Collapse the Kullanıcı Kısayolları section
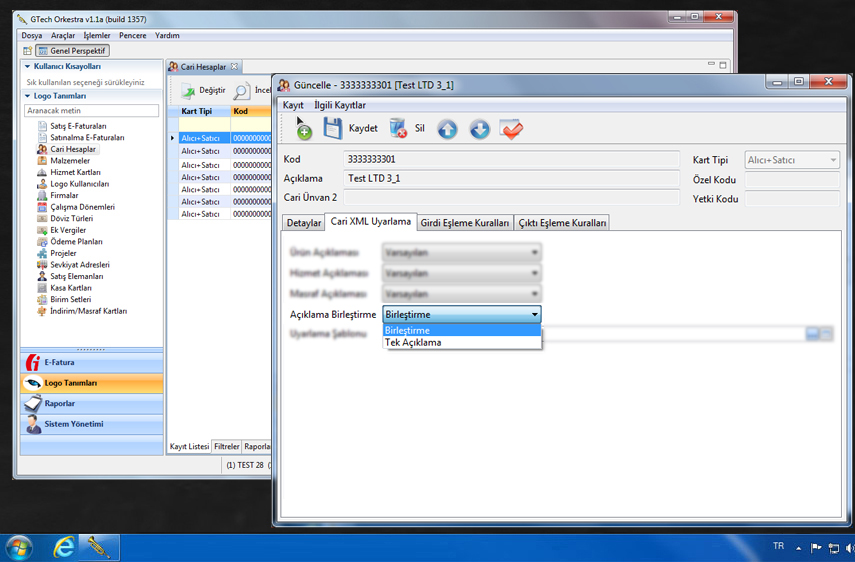This screenshot has height=562, width=855. (x=27, y=67)
